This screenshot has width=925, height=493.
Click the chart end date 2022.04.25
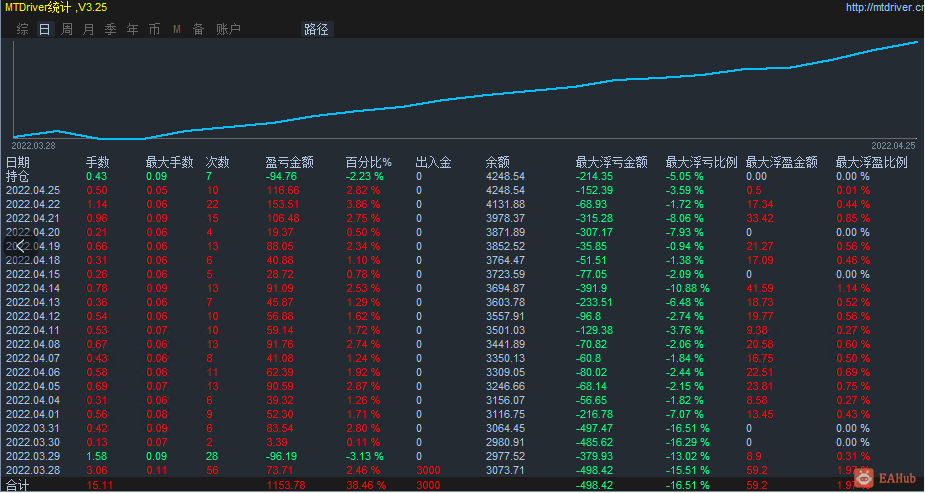click(893, 146)
